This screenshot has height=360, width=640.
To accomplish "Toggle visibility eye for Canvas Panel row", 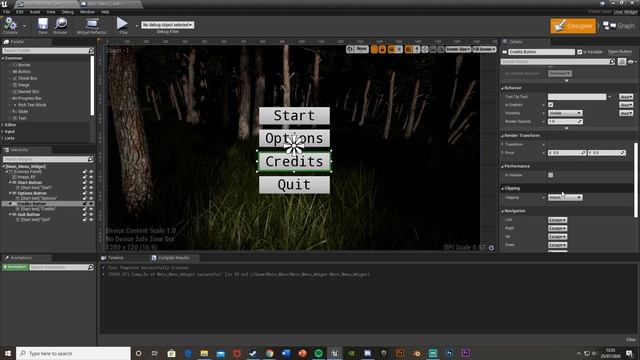I will click(x=91, y=172).
